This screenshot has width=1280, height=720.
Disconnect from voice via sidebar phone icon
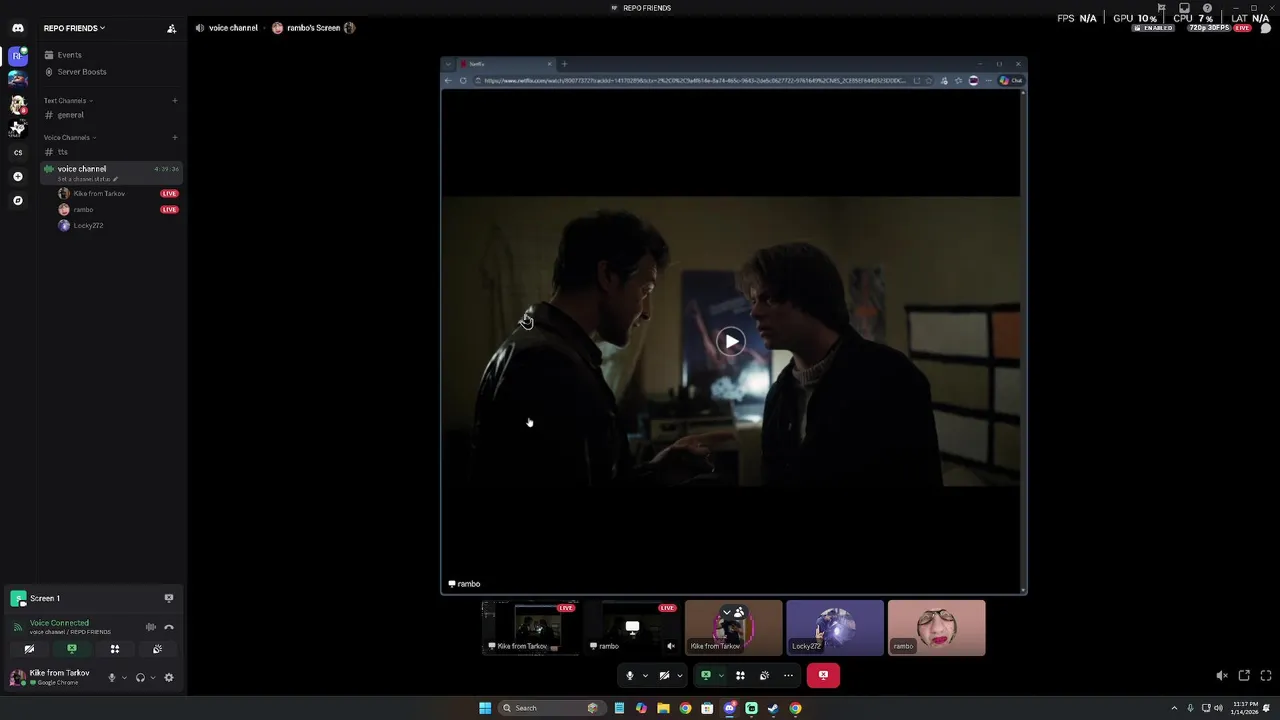[x=169, y=627]
